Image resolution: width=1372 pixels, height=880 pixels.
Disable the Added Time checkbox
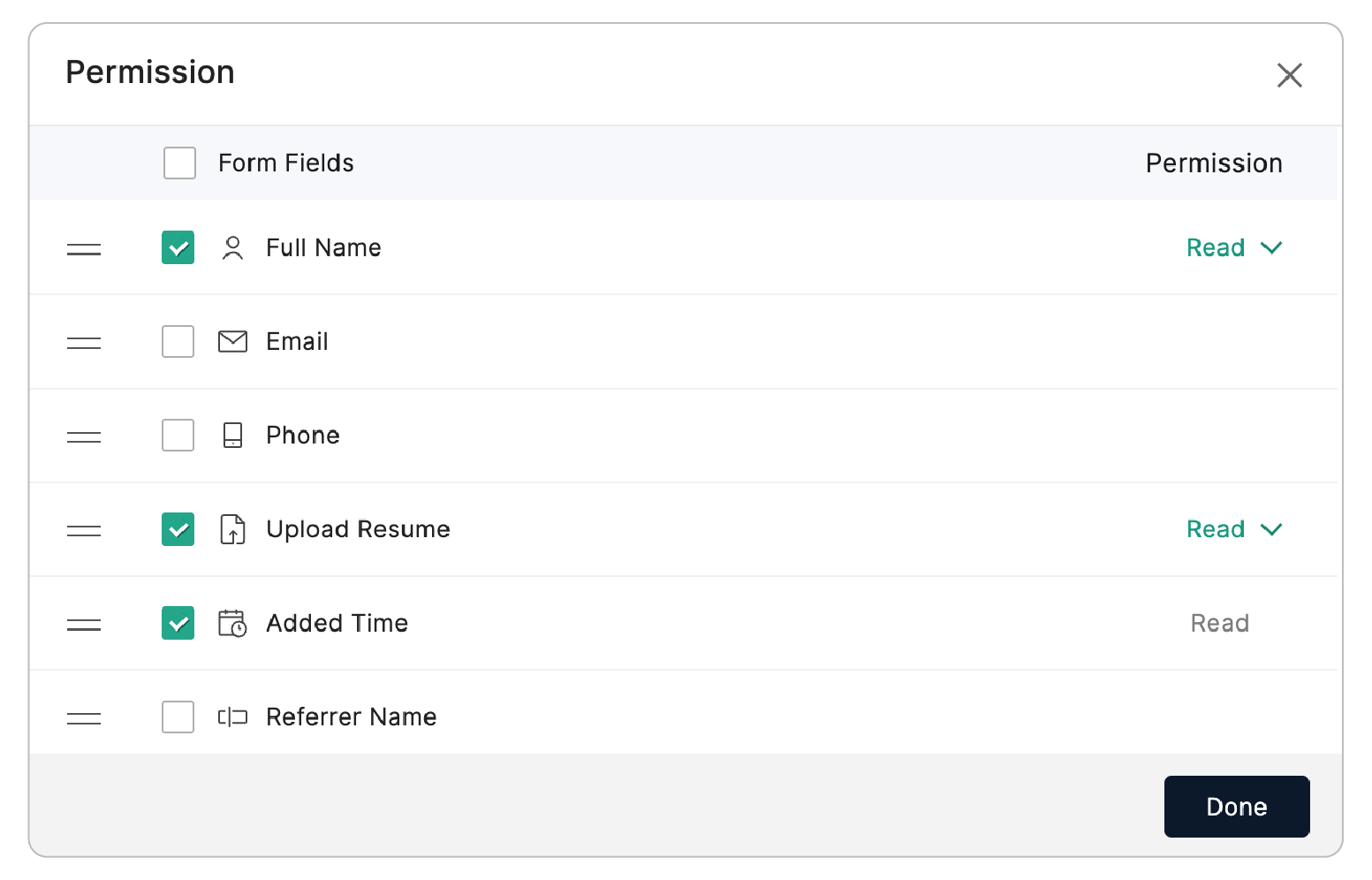click(178, 623)
